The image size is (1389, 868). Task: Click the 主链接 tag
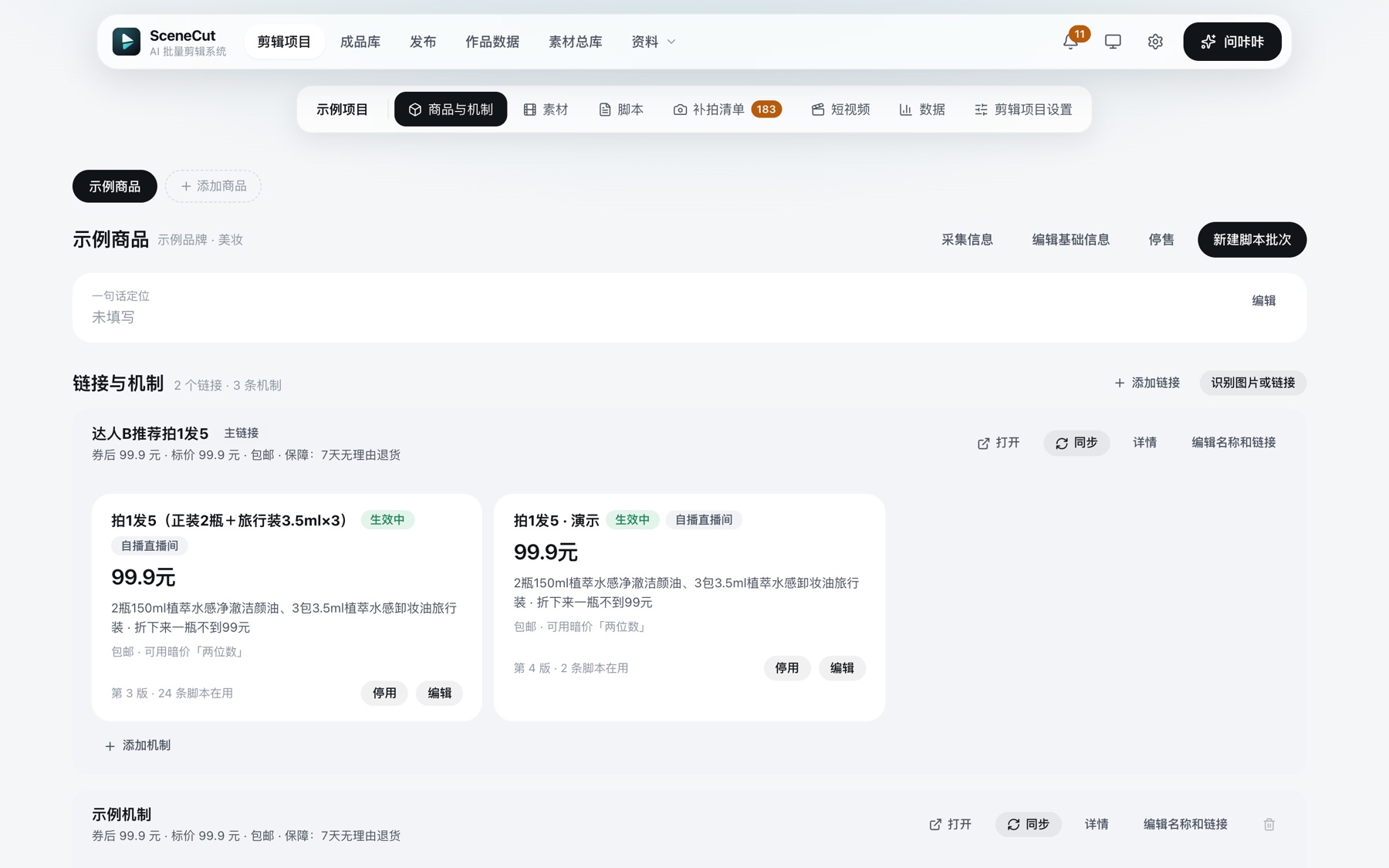pyautogui.click(x=242, y=433)
